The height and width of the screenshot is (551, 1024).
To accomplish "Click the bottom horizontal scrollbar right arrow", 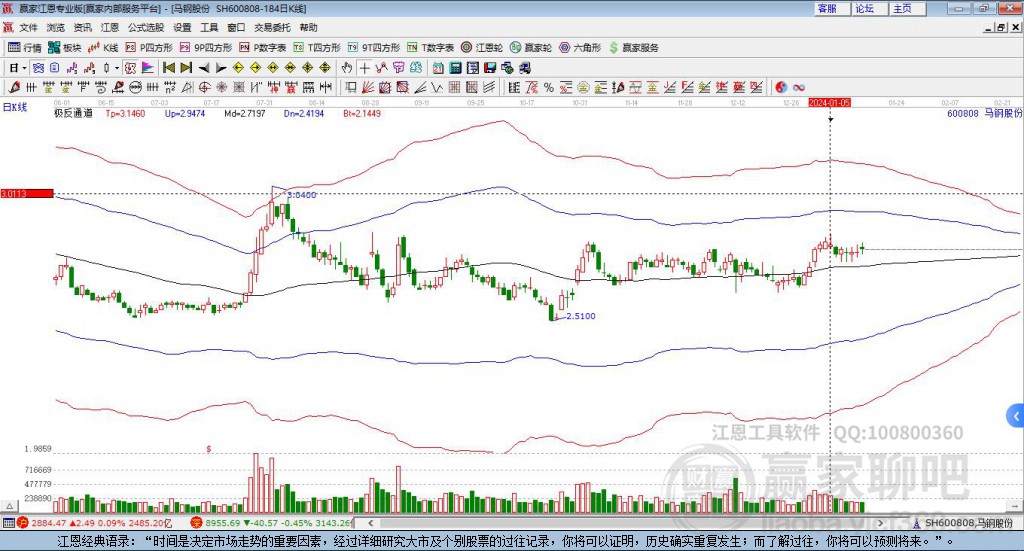I will [x=880, y=523].
